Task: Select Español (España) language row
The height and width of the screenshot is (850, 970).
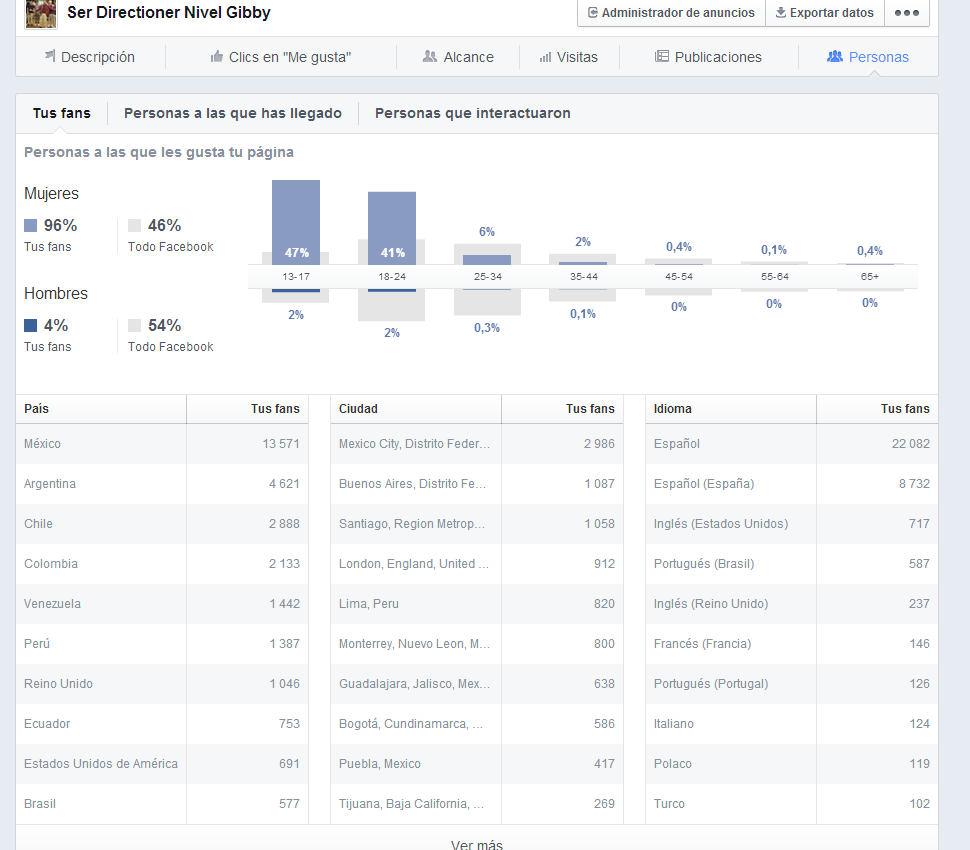Action: (x=792, y=484)
